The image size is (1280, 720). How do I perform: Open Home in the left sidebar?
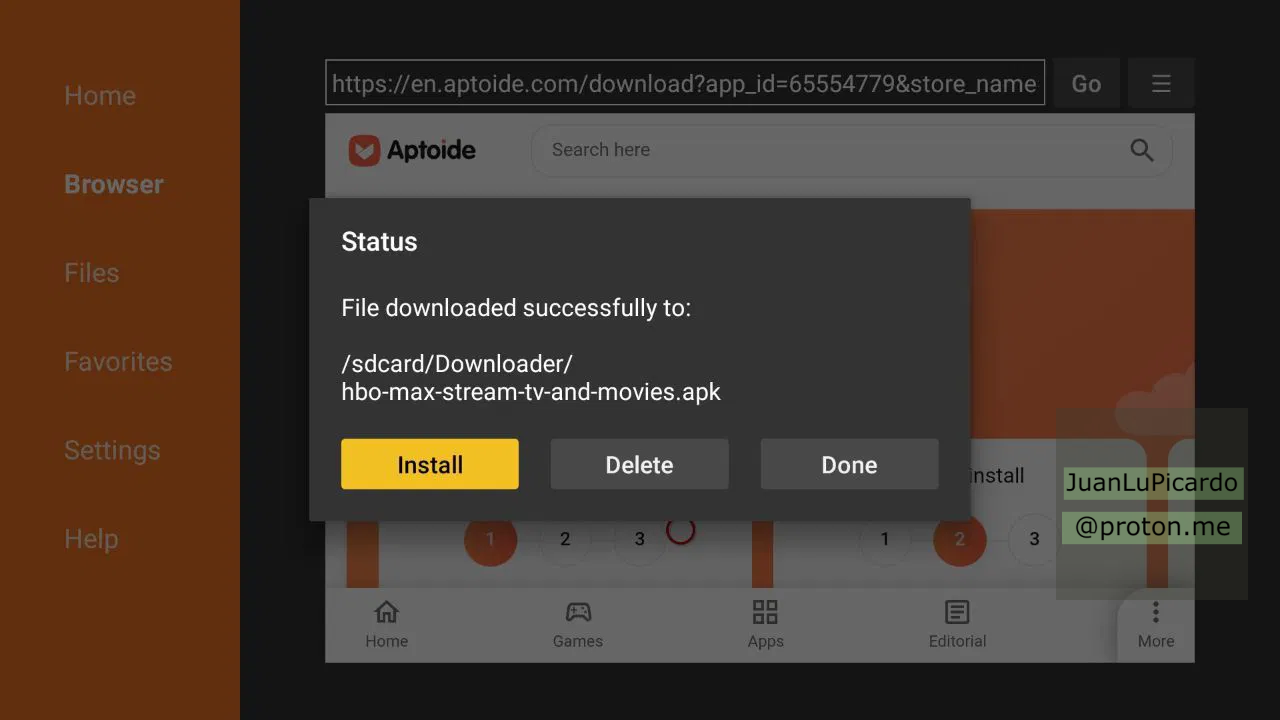click(100, 96)
